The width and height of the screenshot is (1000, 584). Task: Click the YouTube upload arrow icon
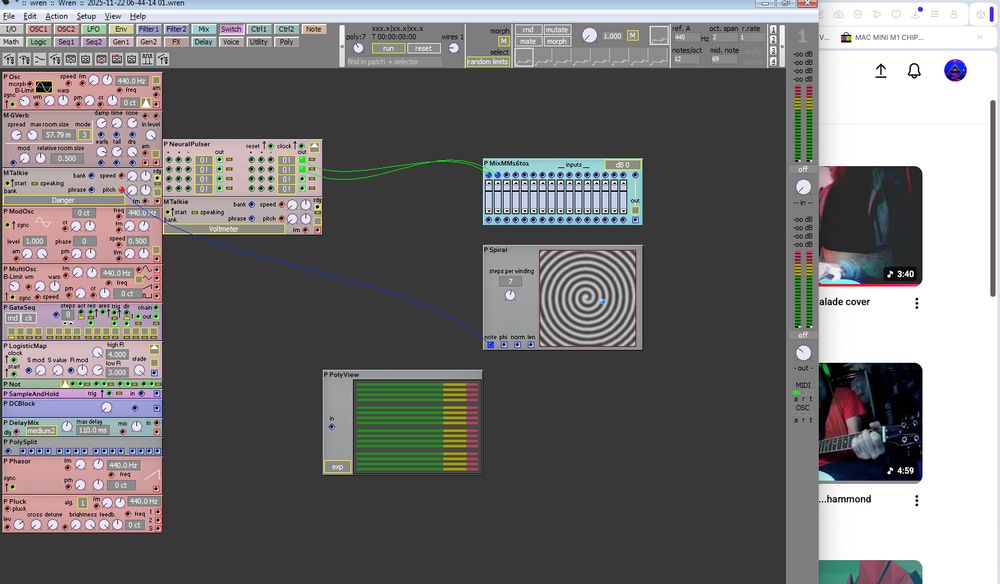[881, 71]
